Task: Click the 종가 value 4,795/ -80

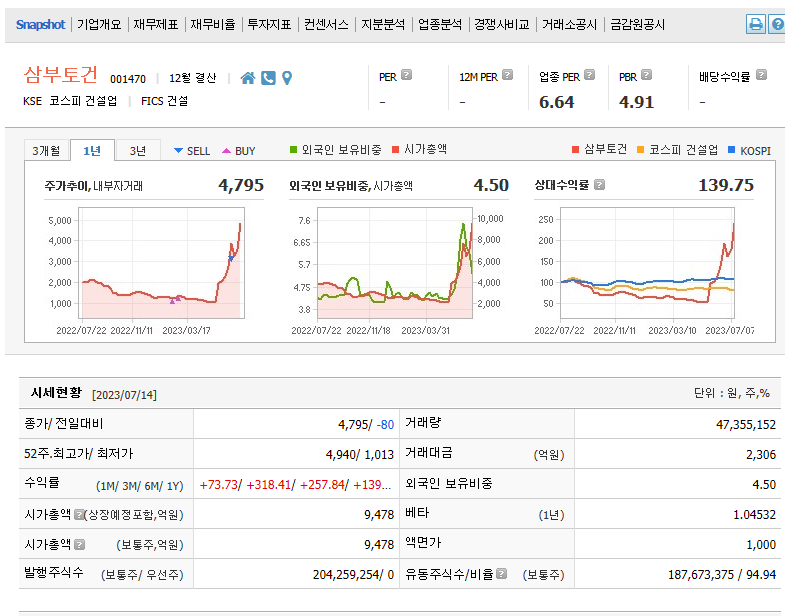Action: (x=366, y=425)
